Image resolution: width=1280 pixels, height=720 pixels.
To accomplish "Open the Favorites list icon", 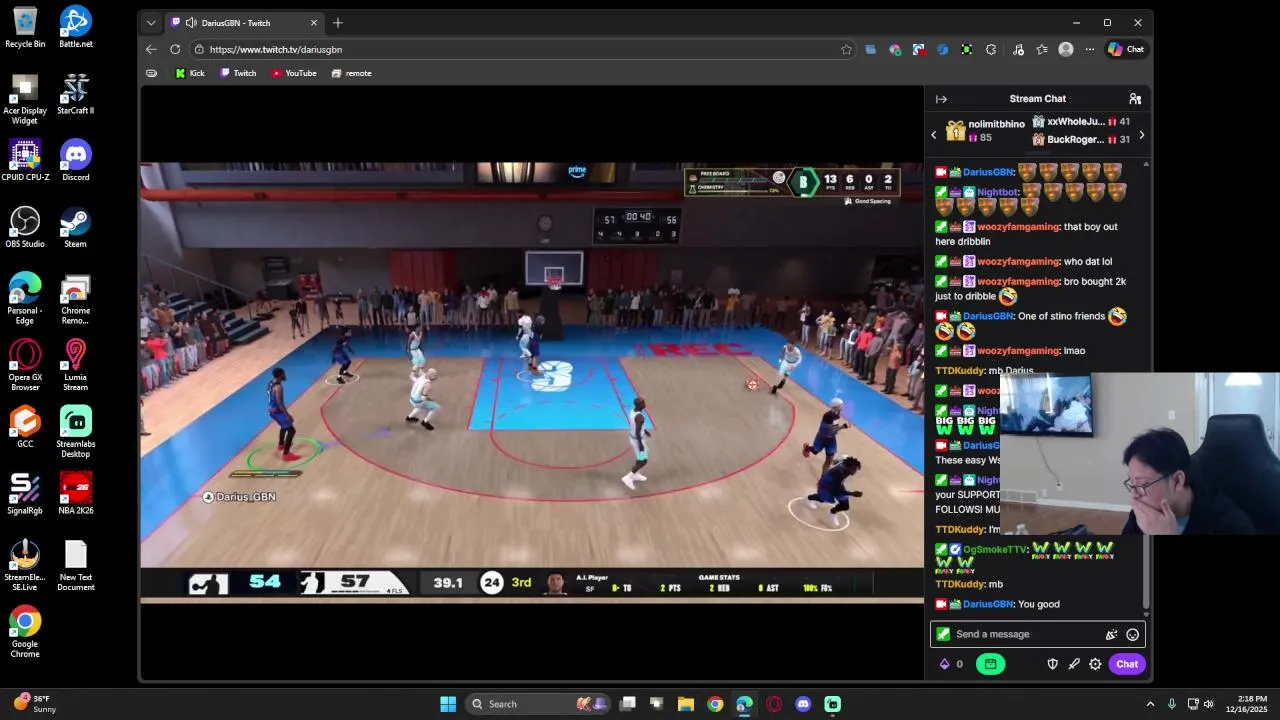I will 1042,49.
